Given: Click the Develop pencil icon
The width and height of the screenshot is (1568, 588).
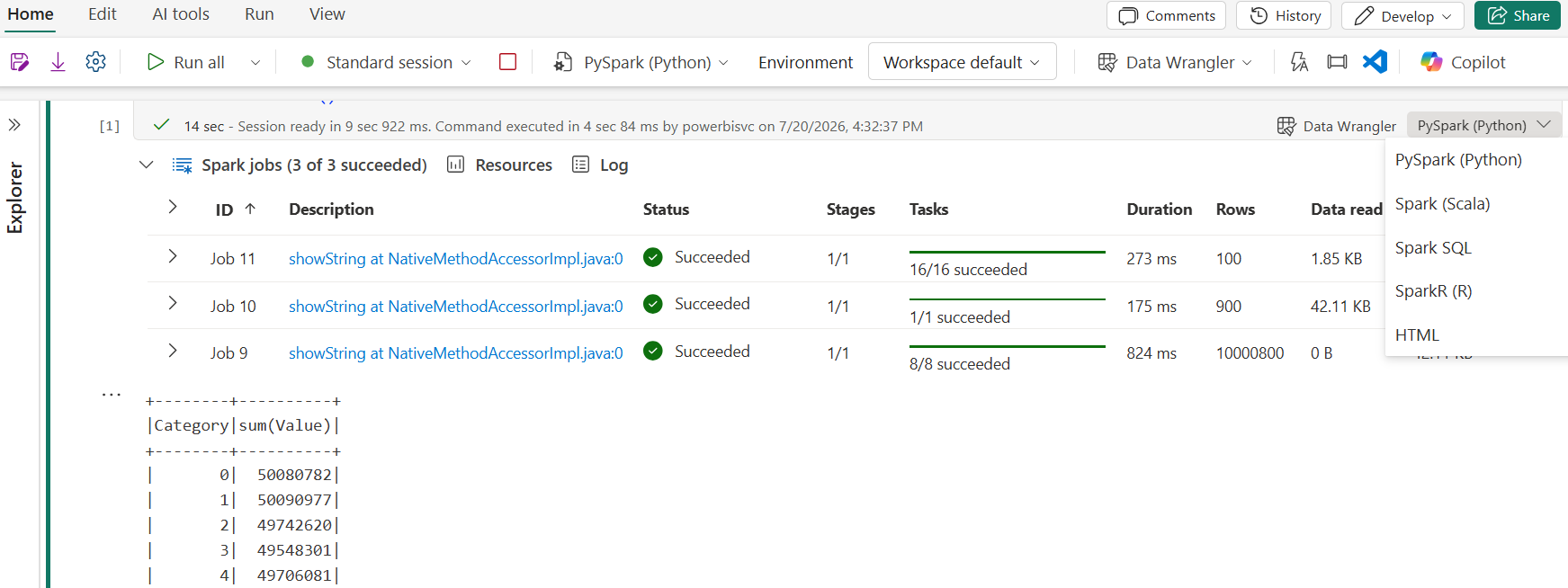Looking at the screenshot, I should coord(1364,16).
